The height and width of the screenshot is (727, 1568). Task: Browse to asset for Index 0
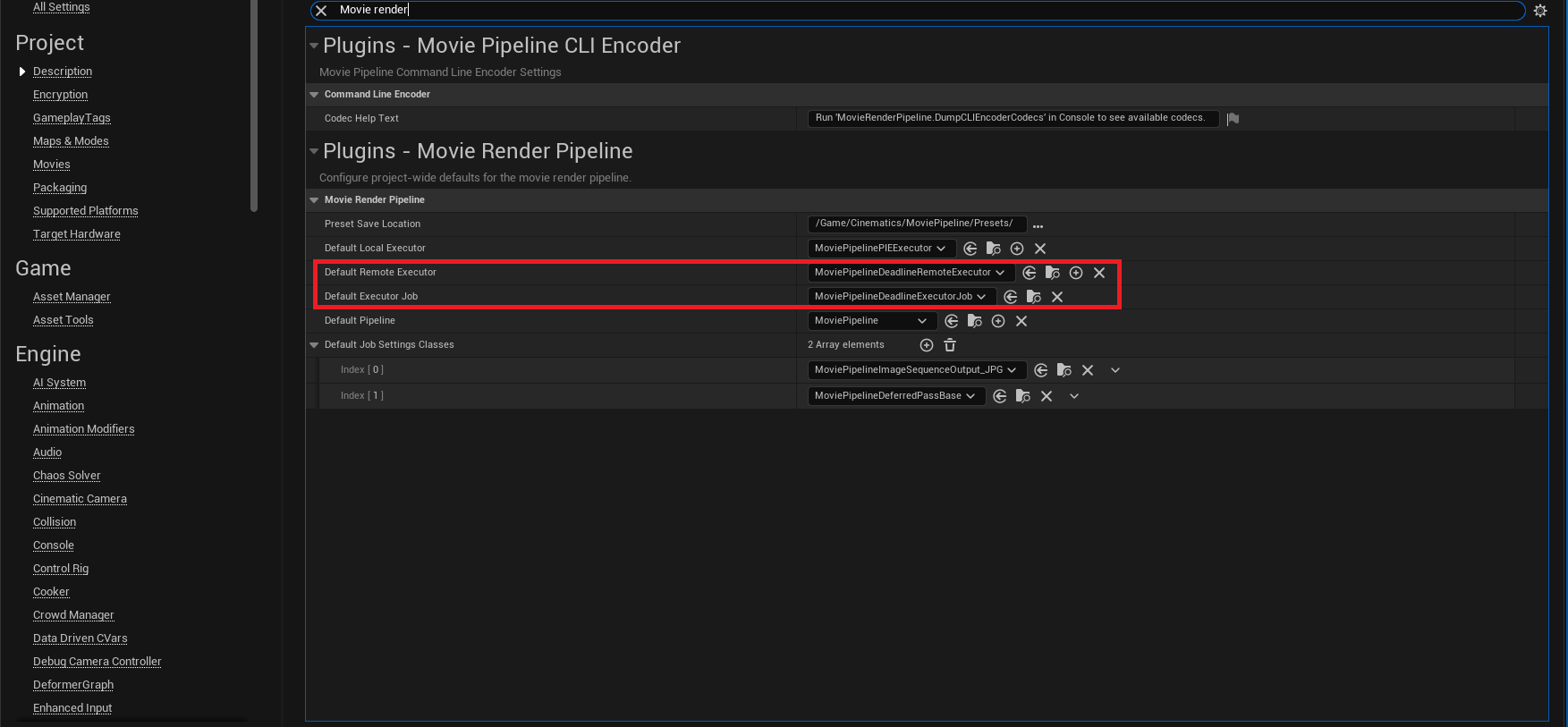1064,370
